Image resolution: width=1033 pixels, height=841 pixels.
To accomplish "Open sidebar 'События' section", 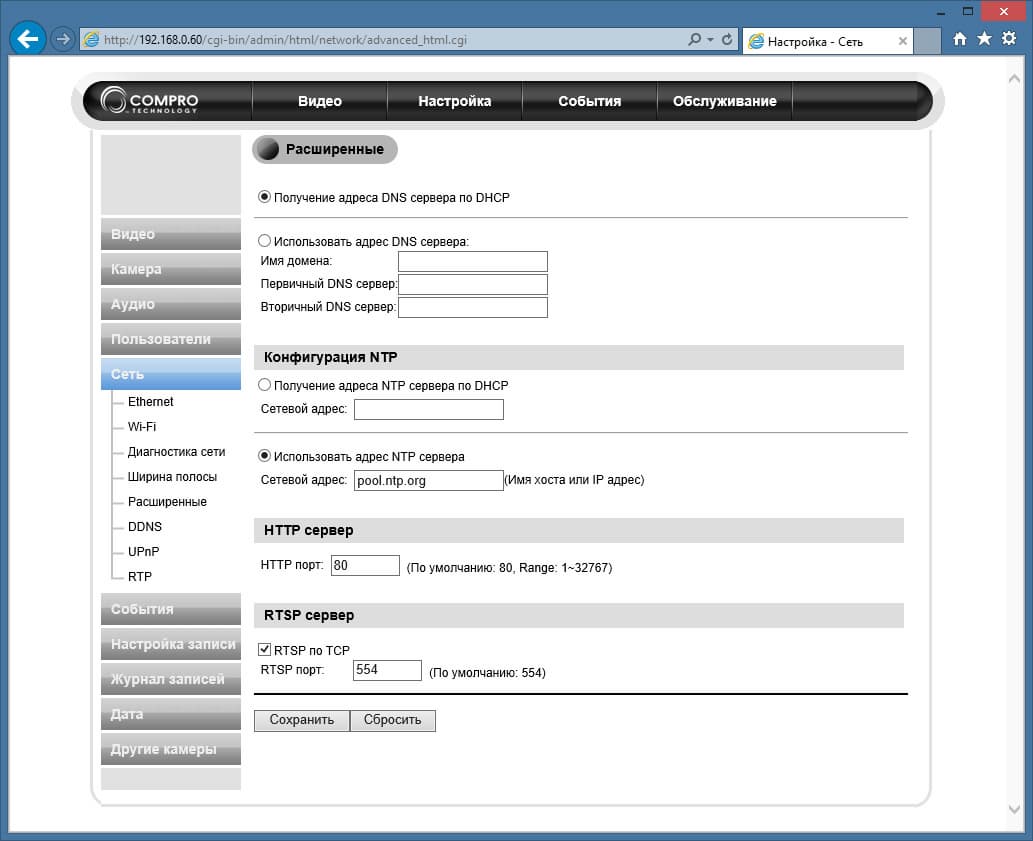I will pos(171,609).
